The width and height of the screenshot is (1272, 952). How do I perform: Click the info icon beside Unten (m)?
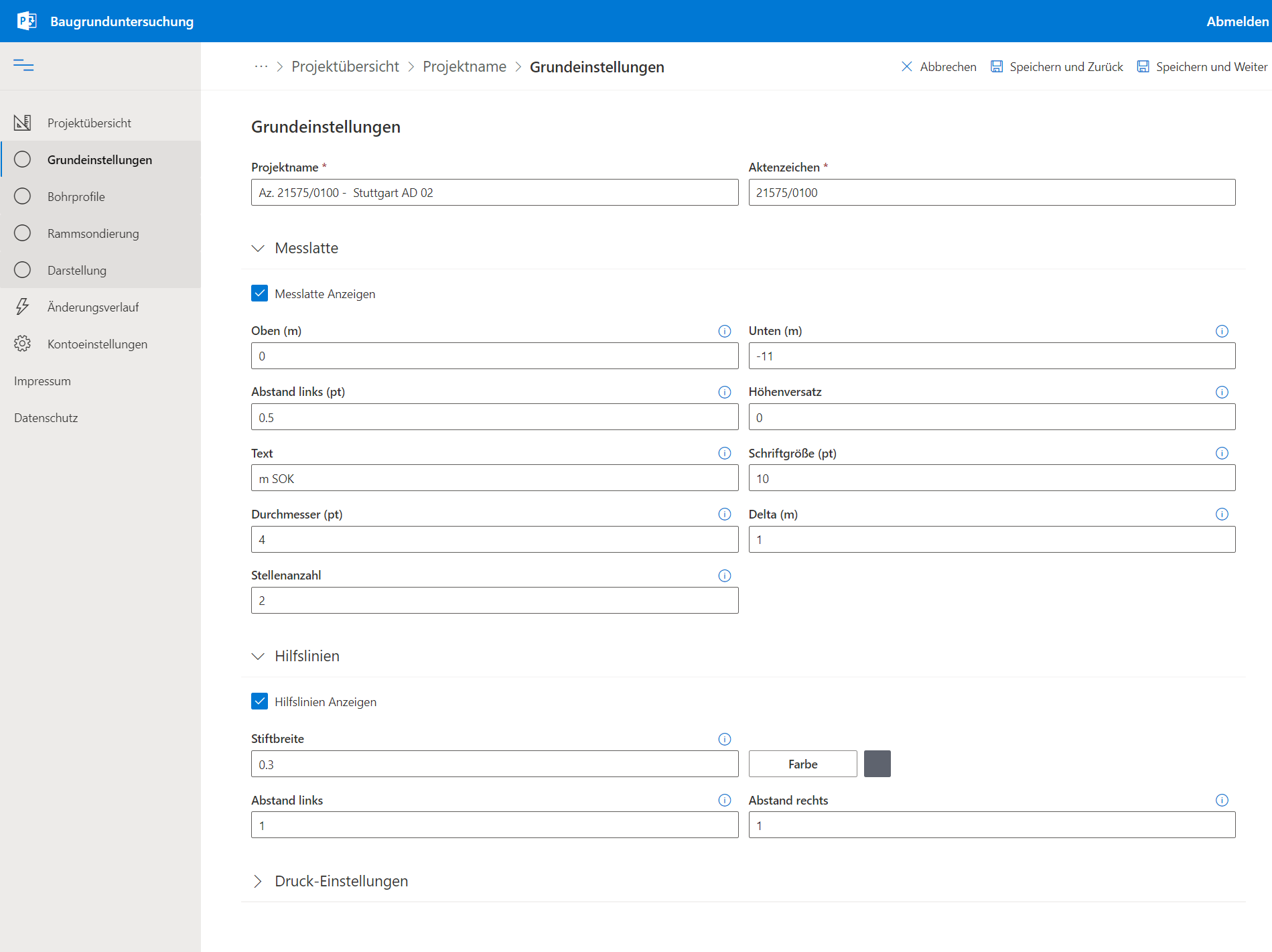(1221, 331)
